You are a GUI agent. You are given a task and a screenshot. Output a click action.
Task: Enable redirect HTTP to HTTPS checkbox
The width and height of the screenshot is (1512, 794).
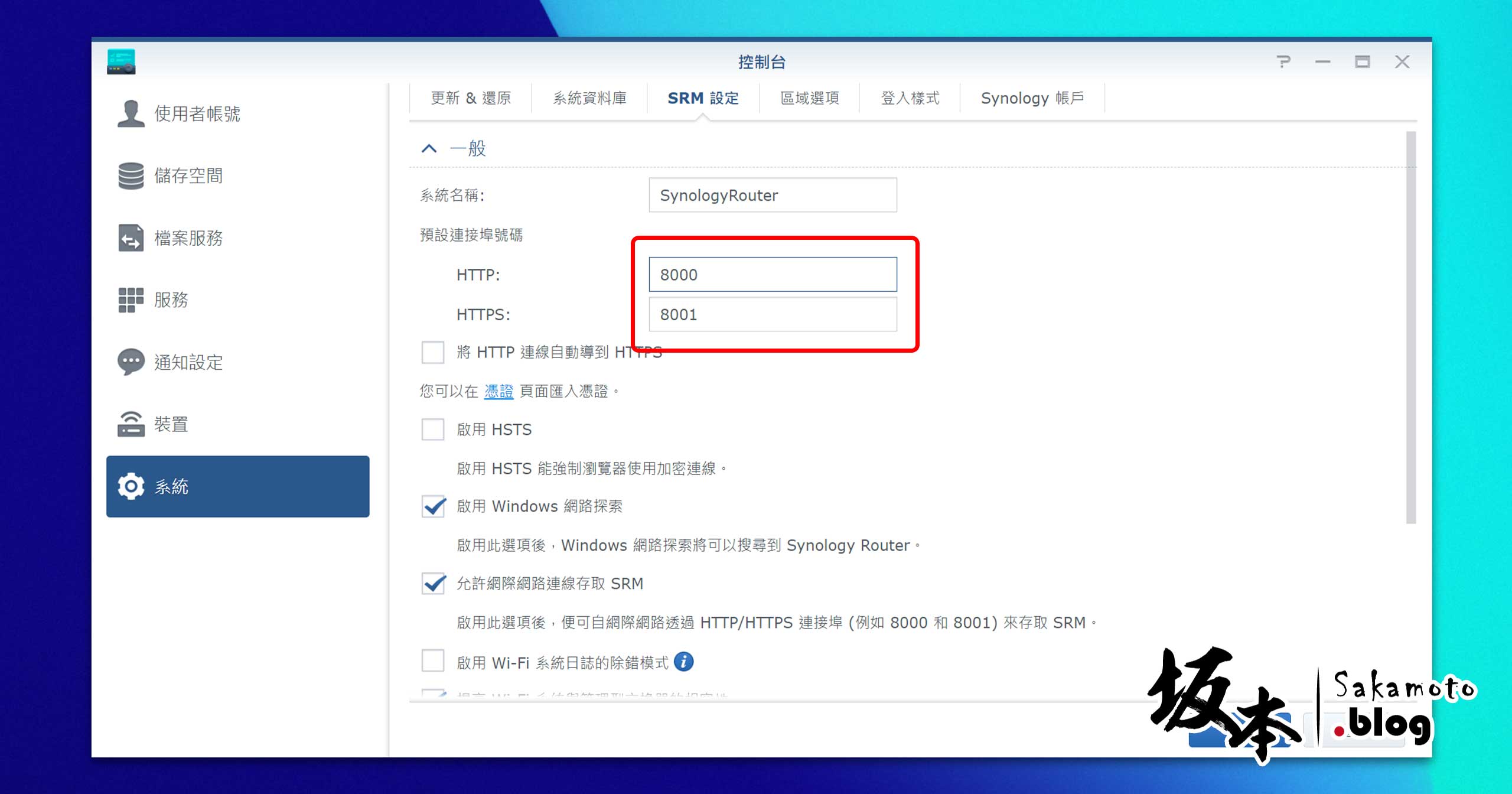coord(433,352)
